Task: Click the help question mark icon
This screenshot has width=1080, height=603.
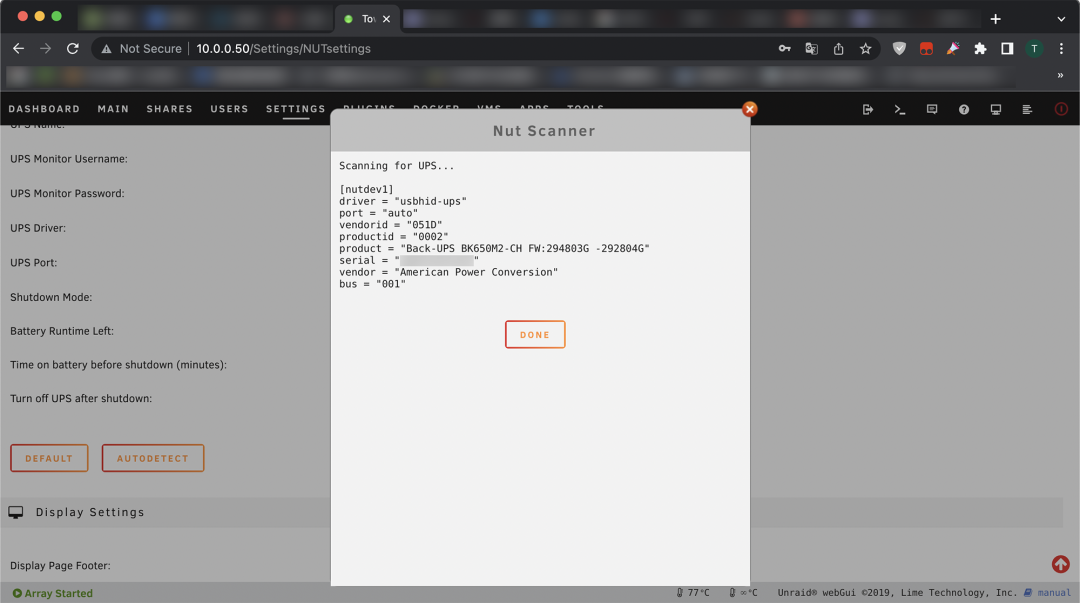Action: tap(964, 109)
